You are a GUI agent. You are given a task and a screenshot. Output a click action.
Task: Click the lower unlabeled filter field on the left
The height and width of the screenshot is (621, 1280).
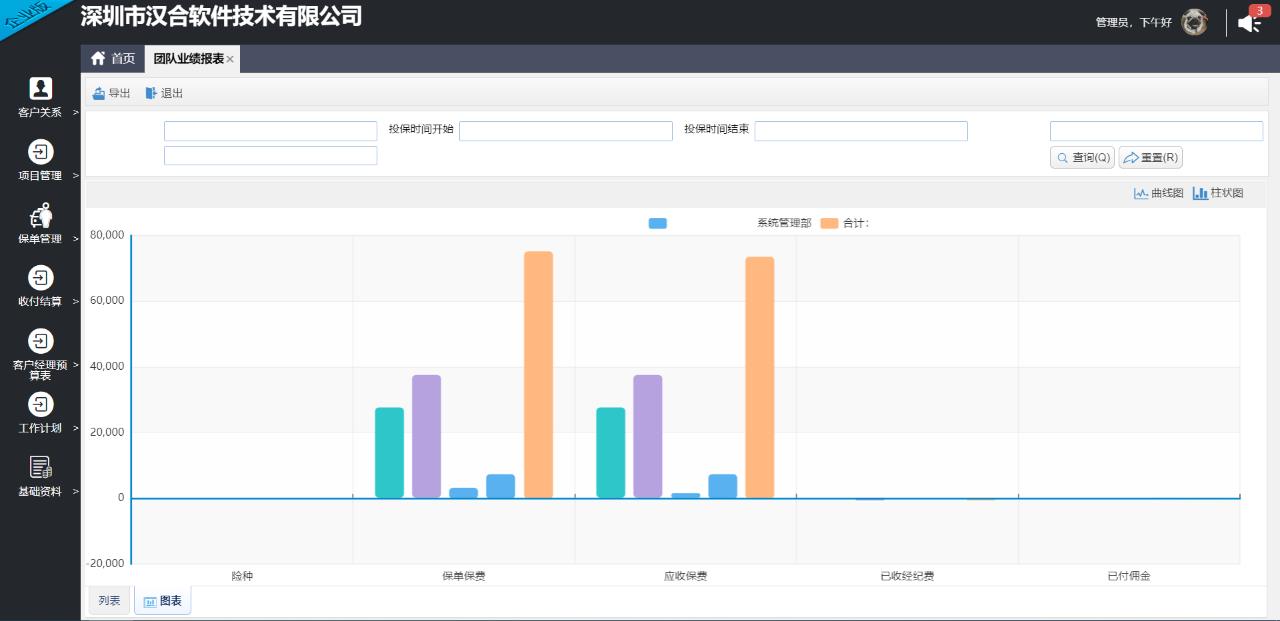click(x=270, y=156)
